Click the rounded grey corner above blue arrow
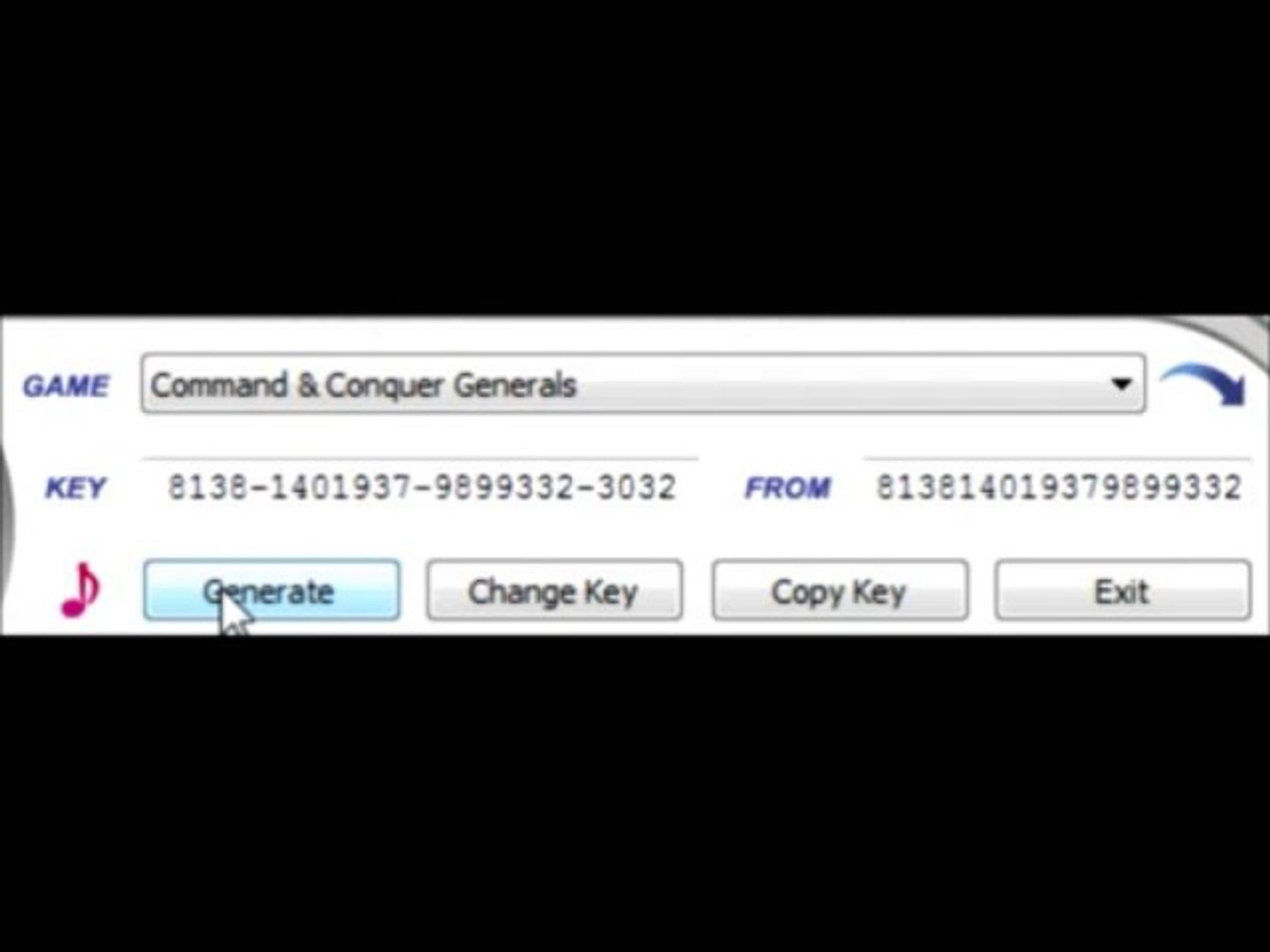The height and width of the screenshot is (952, 1270). coord(1235,339)
